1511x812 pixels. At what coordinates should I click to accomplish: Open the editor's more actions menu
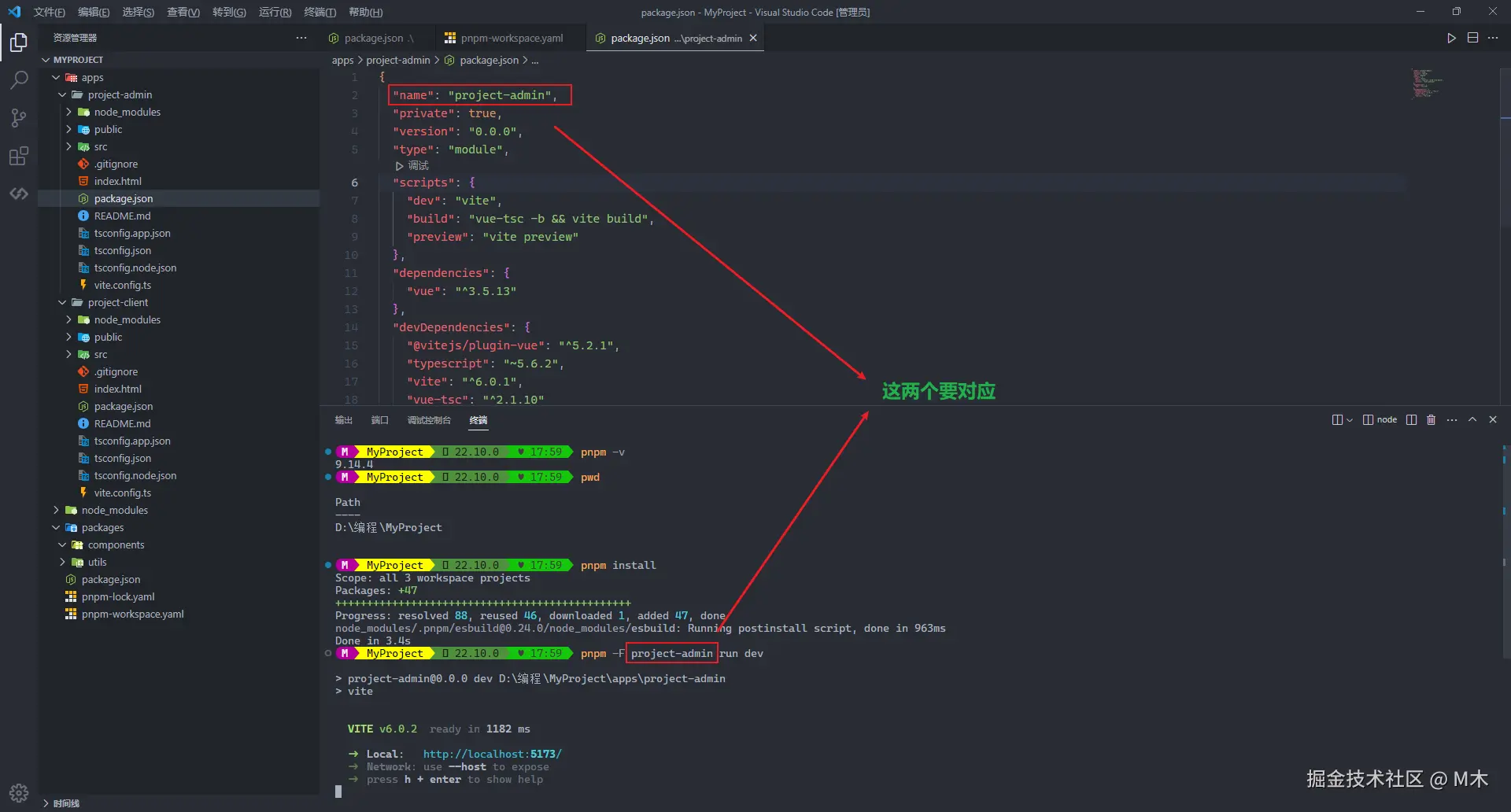1493,38
